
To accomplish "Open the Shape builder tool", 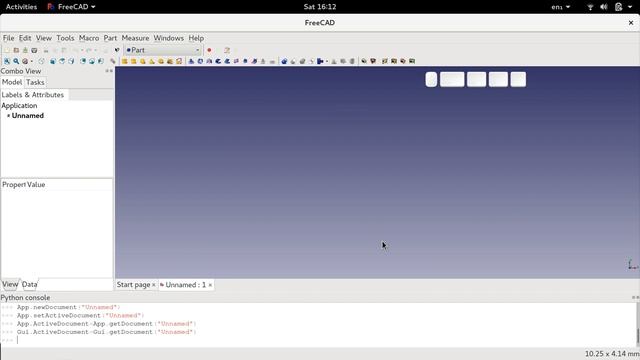I will [x=179, y=61].
